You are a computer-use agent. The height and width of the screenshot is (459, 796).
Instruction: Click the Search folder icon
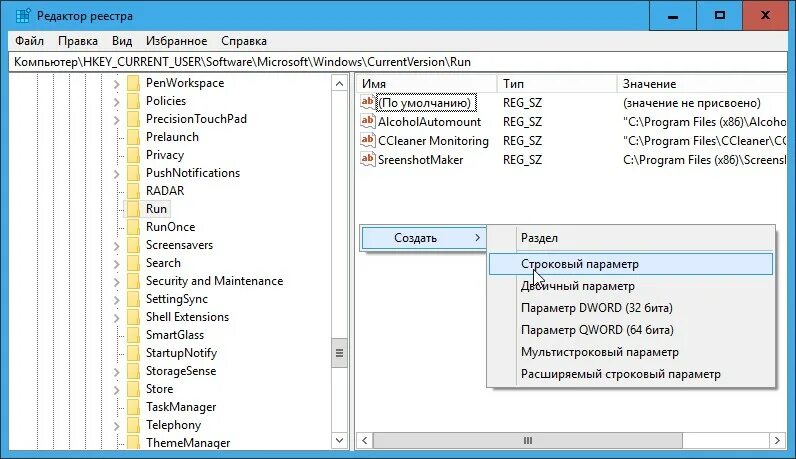134,263
